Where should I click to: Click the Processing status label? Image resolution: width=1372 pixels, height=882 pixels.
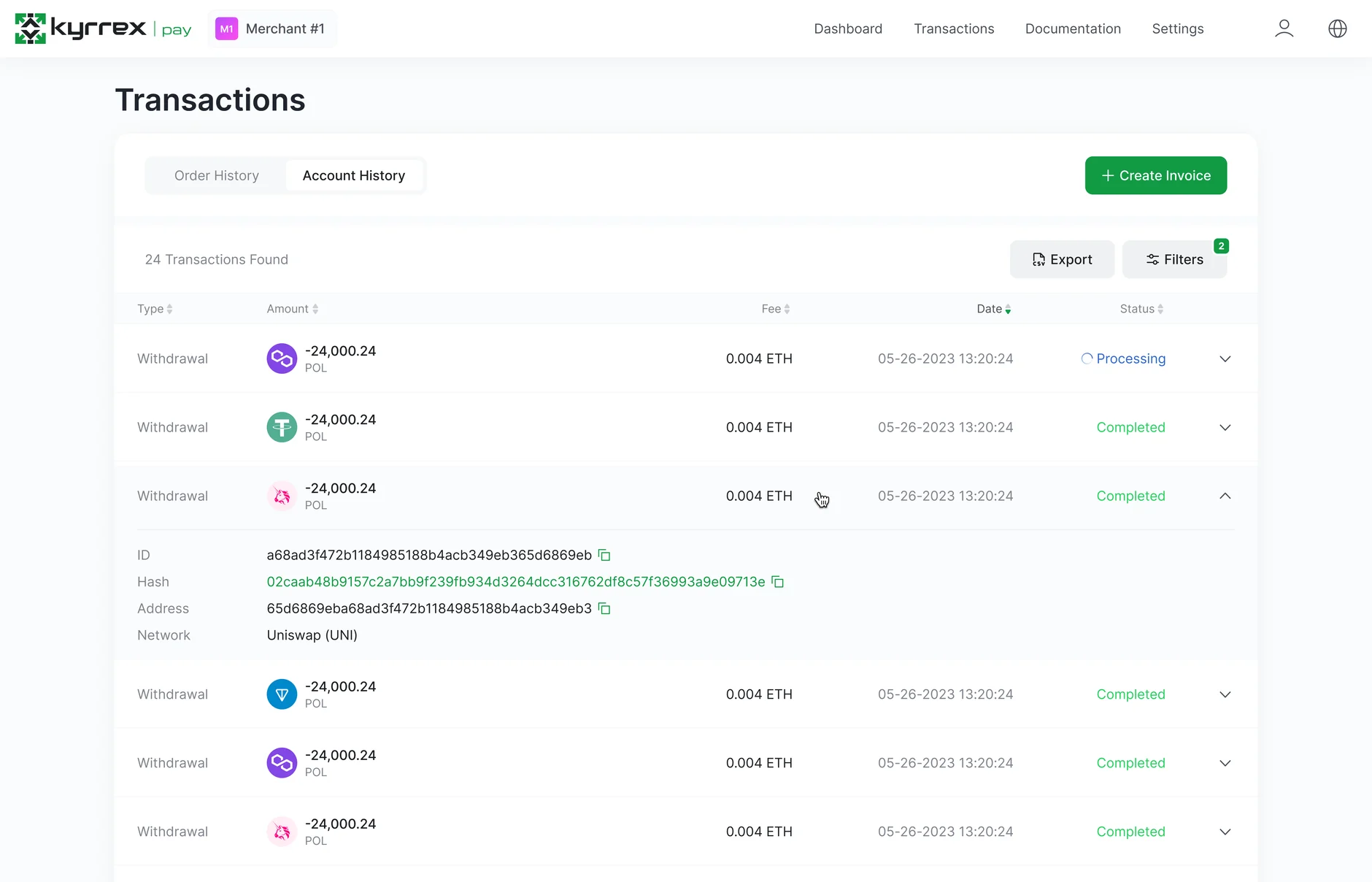[x=1123, y=358]
